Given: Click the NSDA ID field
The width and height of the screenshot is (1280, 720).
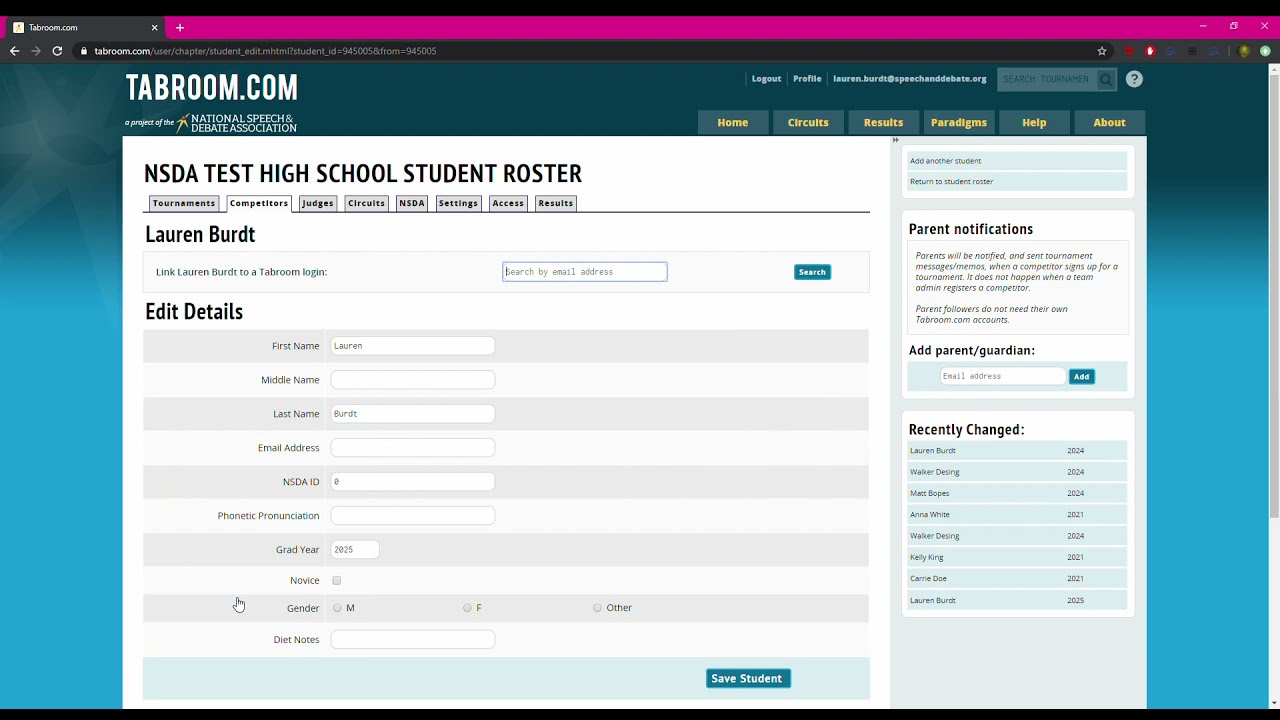Looking at the screenshot, I should (413, 482).
